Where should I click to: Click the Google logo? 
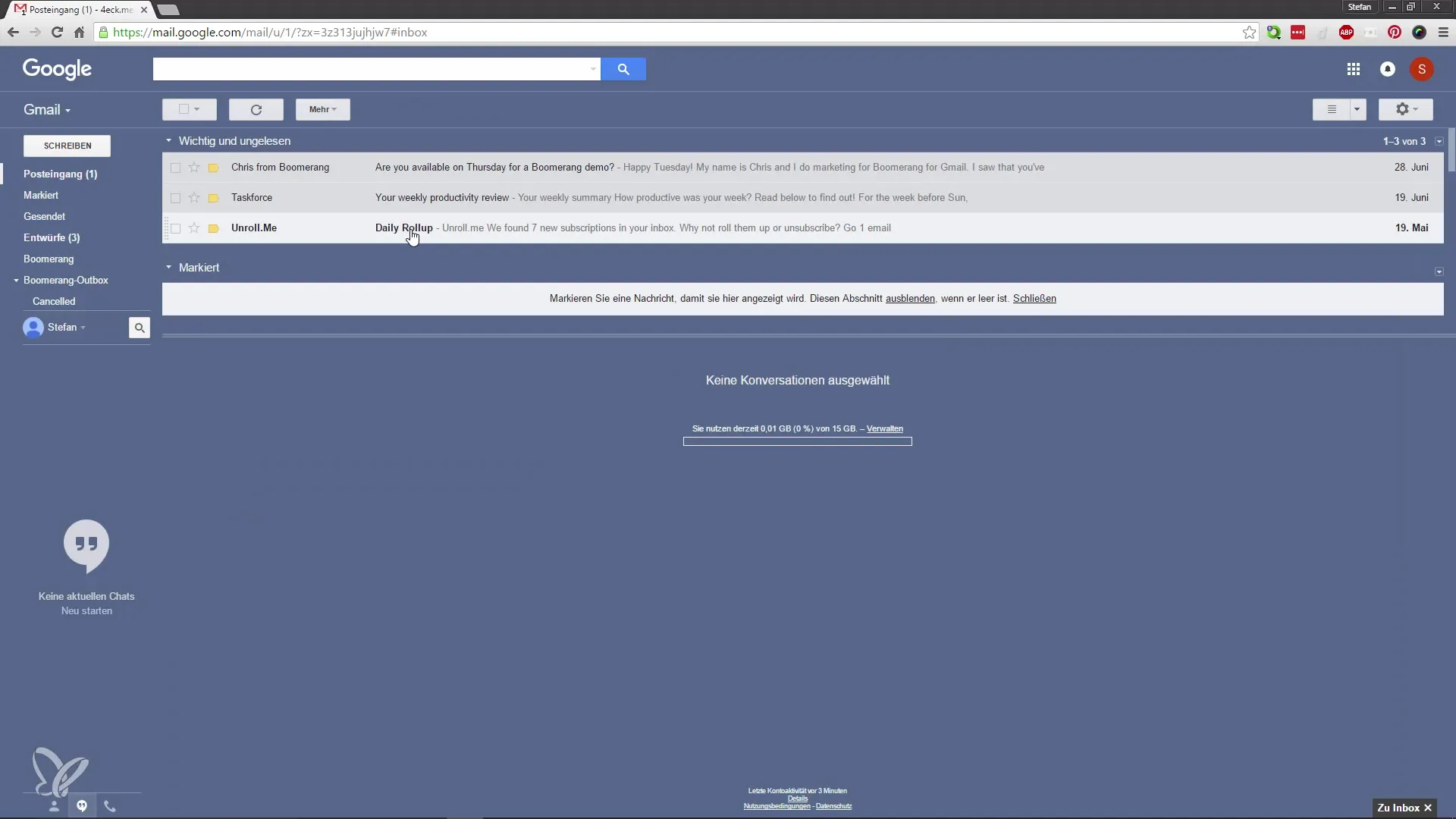click(57, 69)
